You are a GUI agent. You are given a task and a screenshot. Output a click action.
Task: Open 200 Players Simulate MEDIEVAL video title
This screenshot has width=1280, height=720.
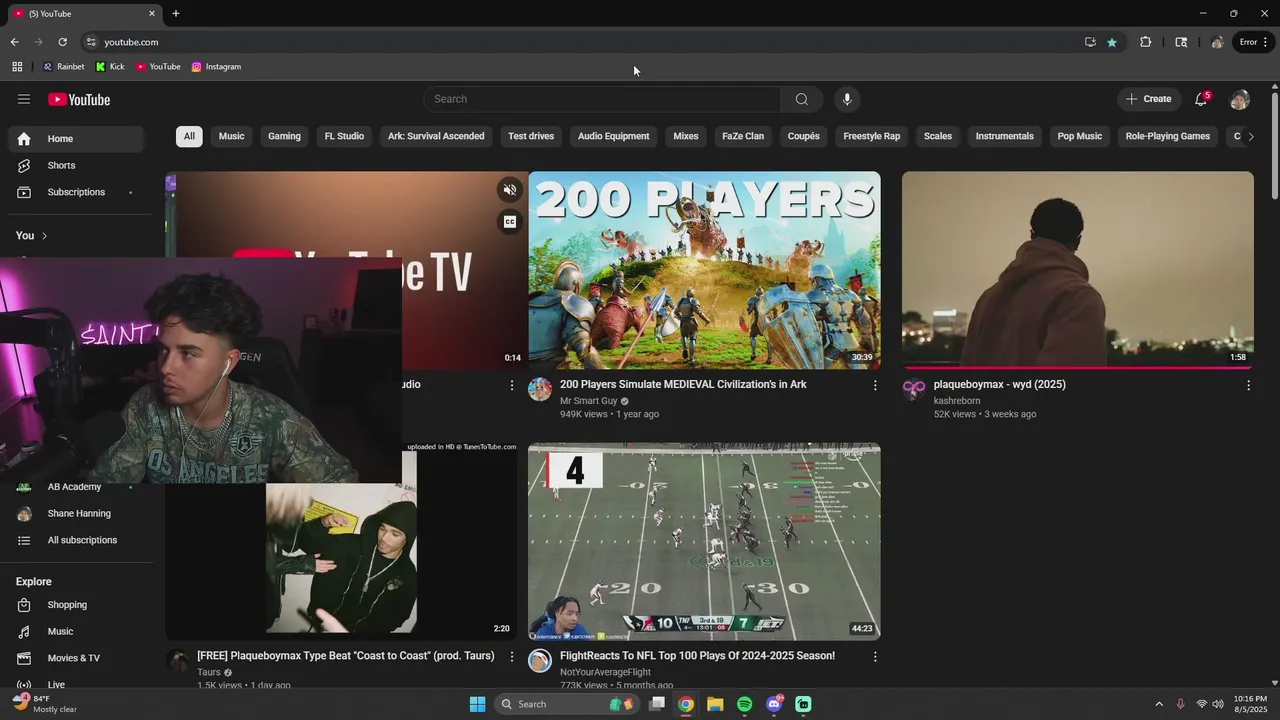(683, 385)
